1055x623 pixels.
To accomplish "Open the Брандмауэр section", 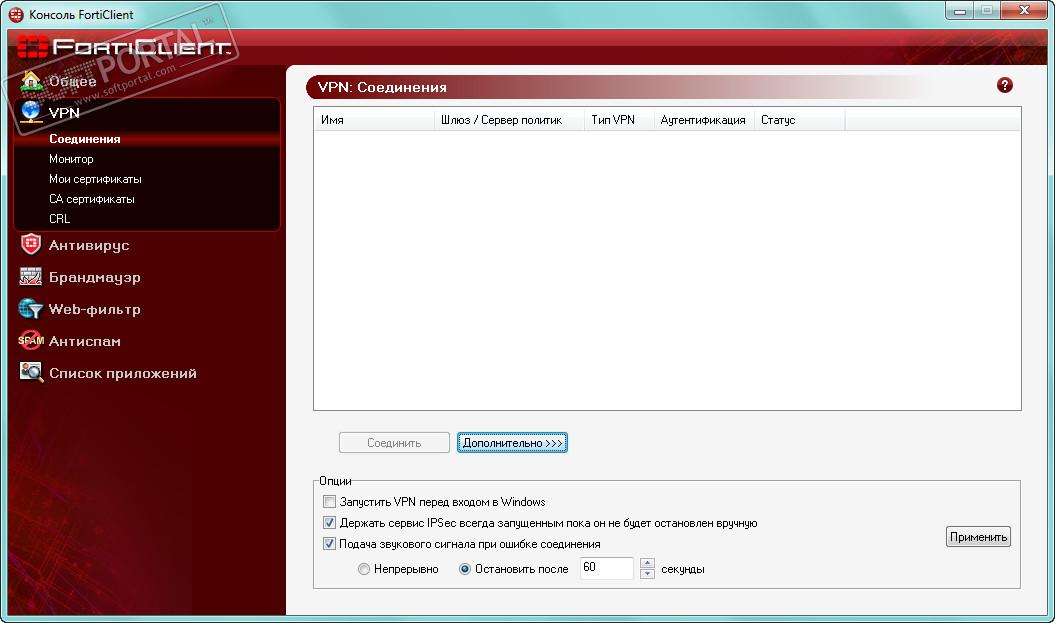I will 95,277.
